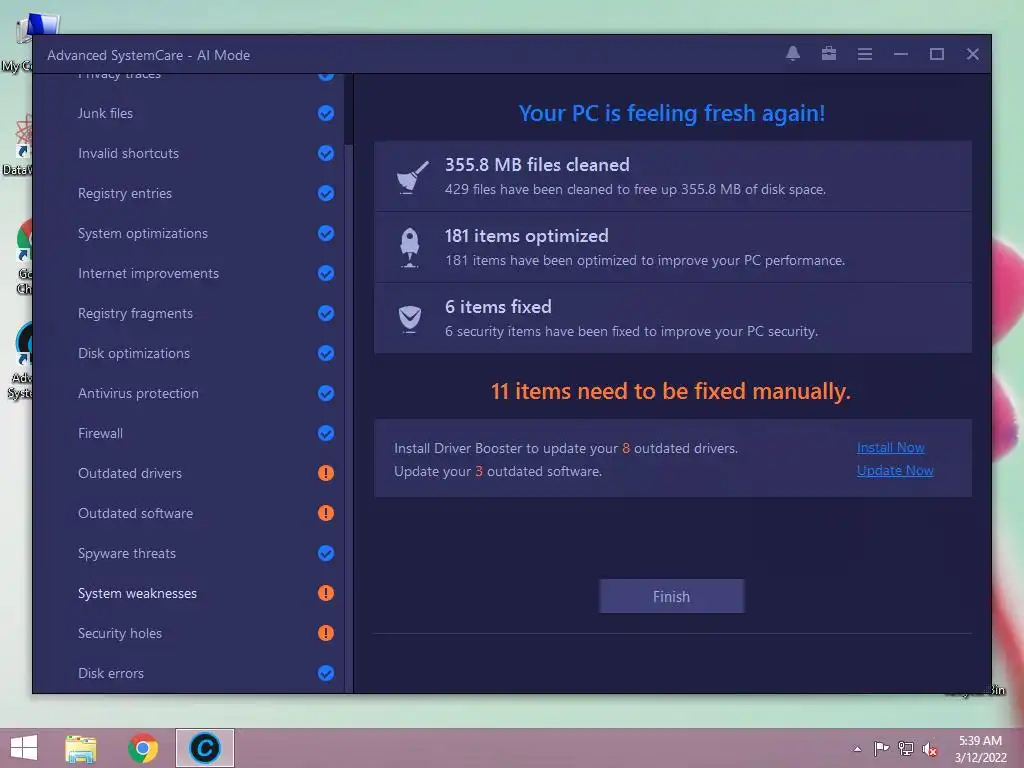Select Antivirus protection in the scan list
This screenshot has width=1024, height=768.
tap(138, 393)
